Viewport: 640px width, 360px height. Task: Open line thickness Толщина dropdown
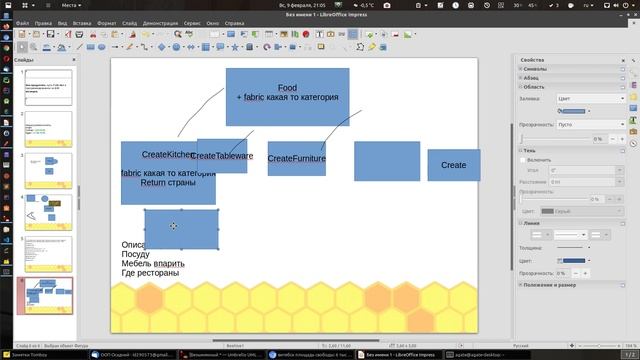point(573,247)
